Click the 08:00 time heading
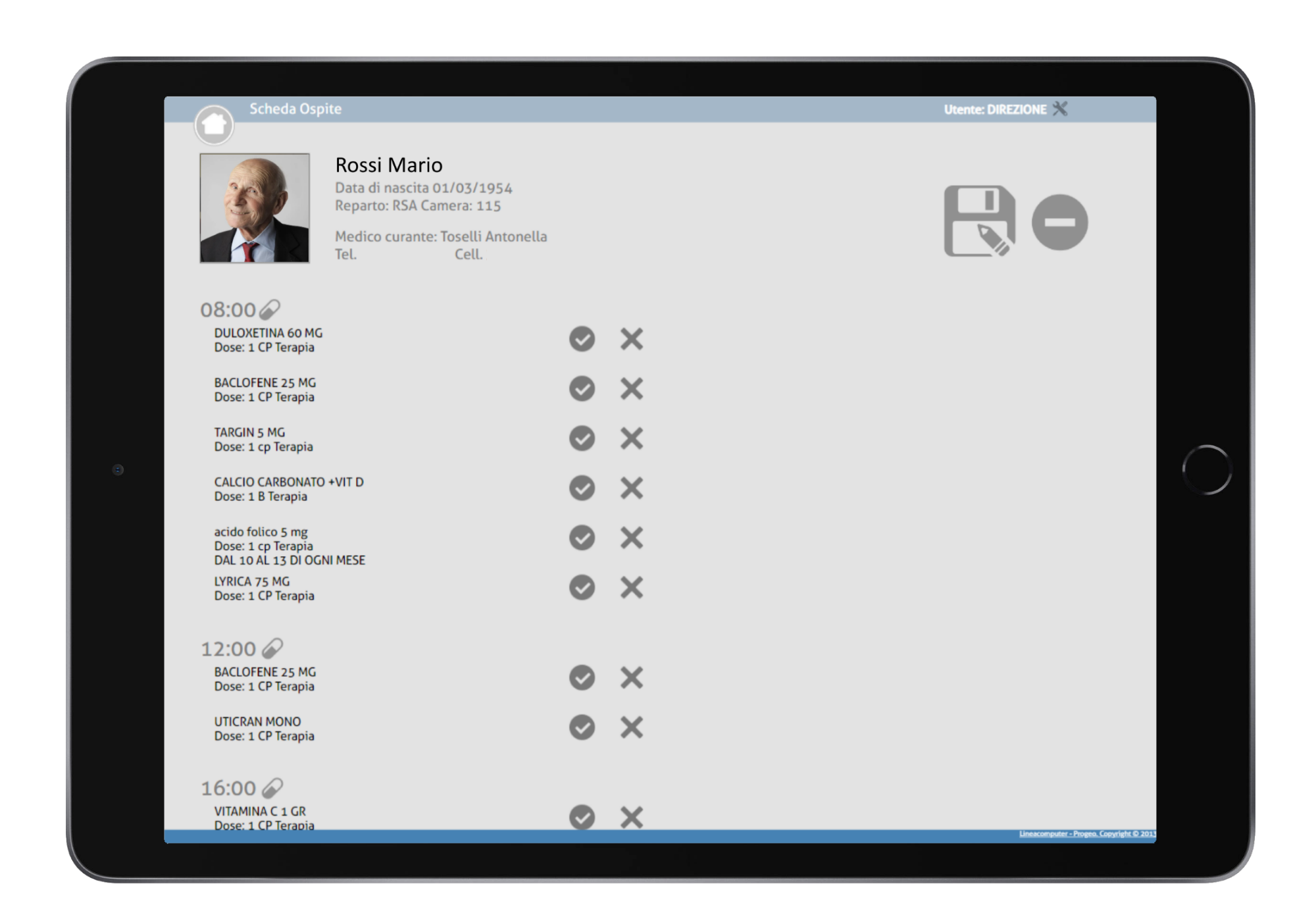1316x917 pixels. (228, 309)
